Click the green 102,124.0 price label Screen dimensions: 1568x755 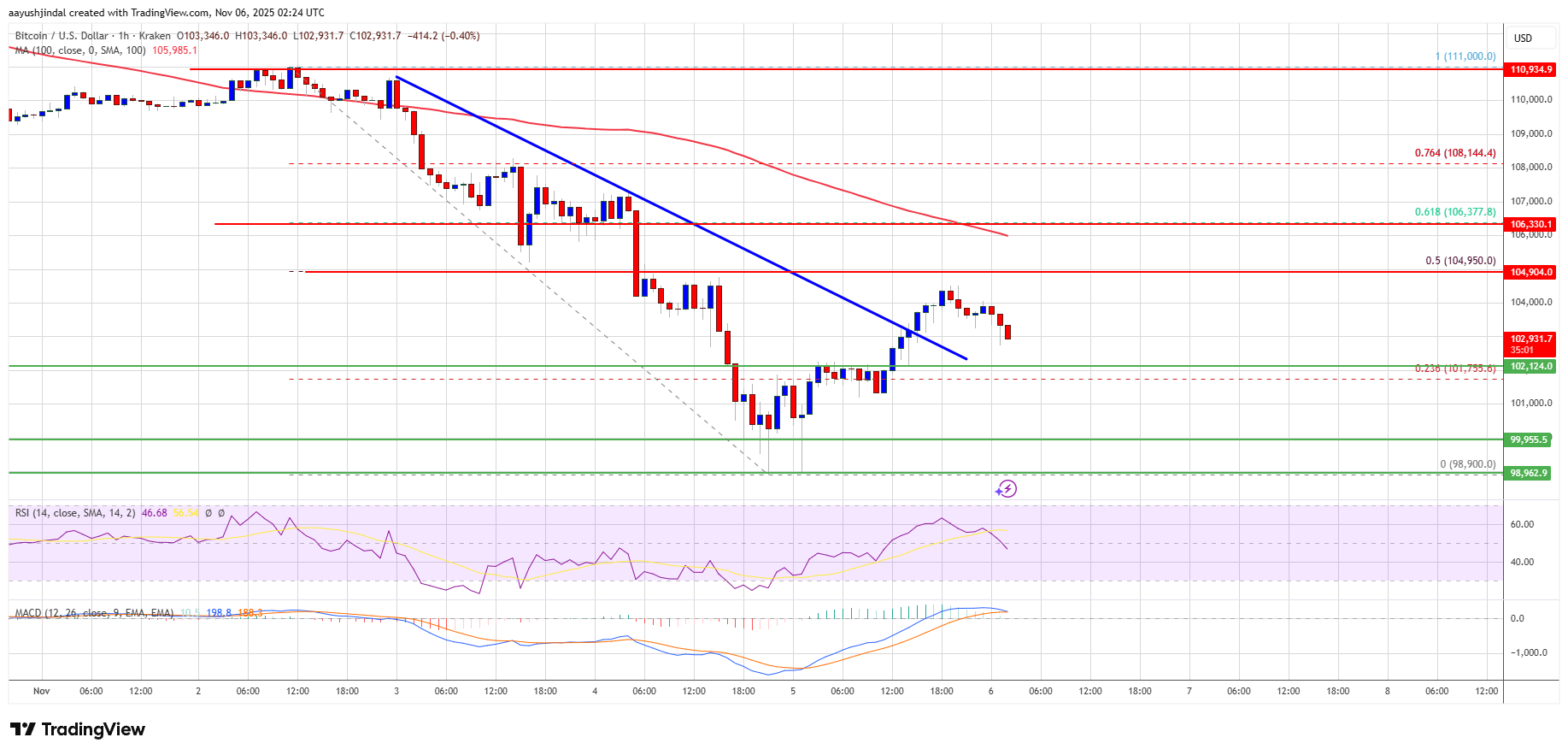pyautogui.click(x=1530, y=366)
